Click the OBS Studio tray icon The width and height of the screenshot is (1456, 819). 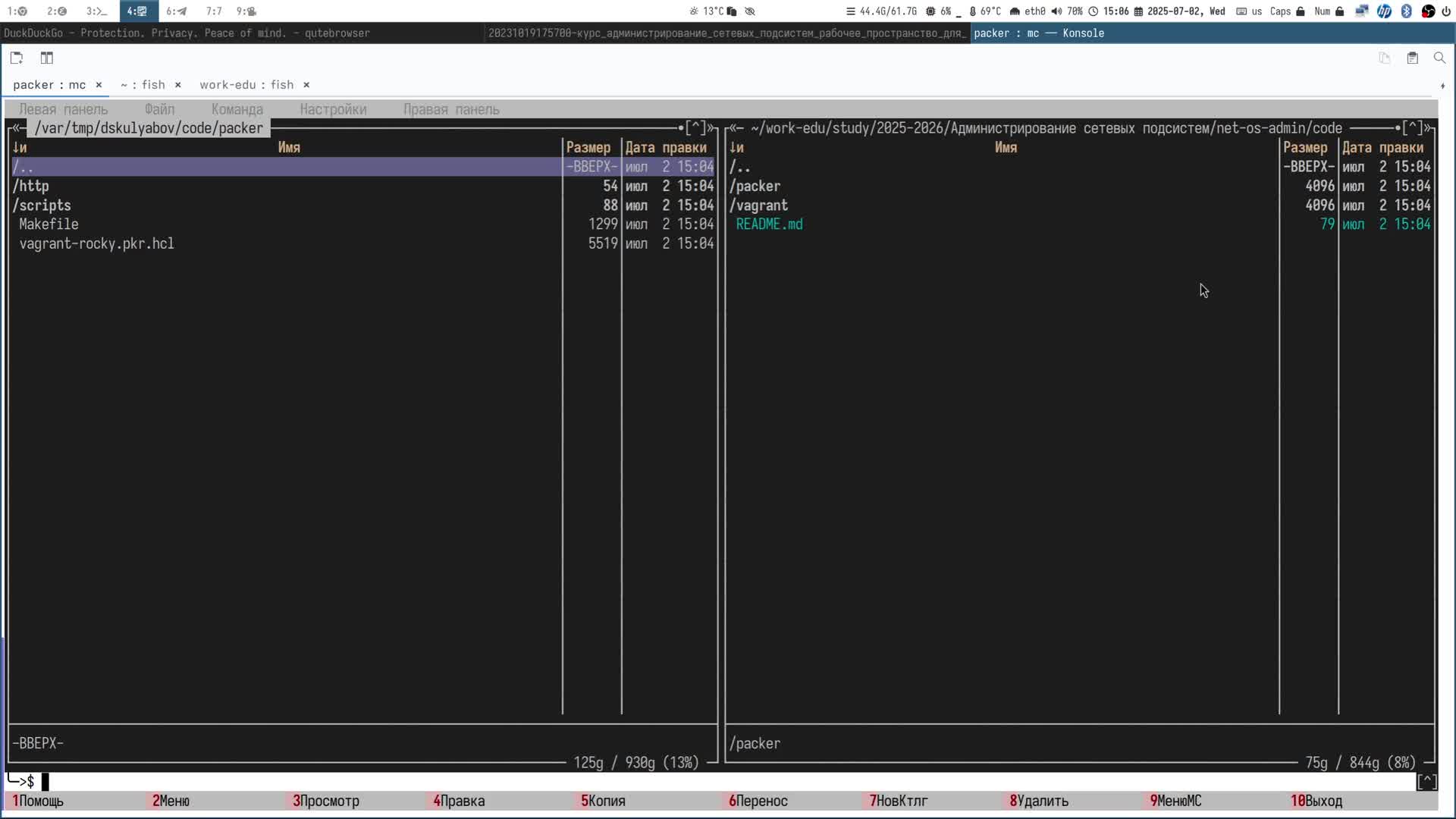click(1428, 11)
